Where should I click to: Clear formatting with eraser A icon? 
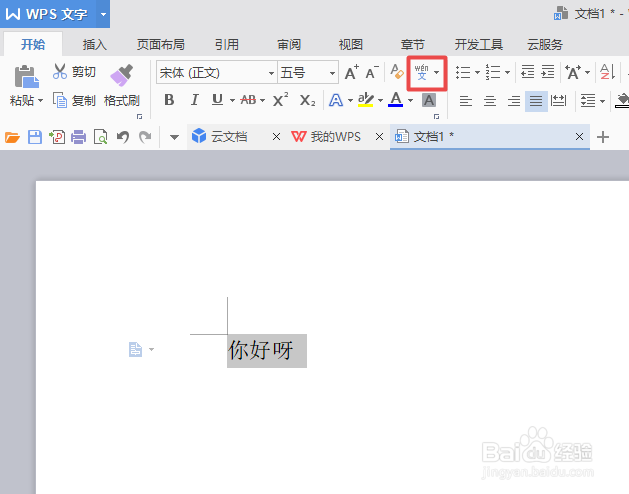pos(397,72)
